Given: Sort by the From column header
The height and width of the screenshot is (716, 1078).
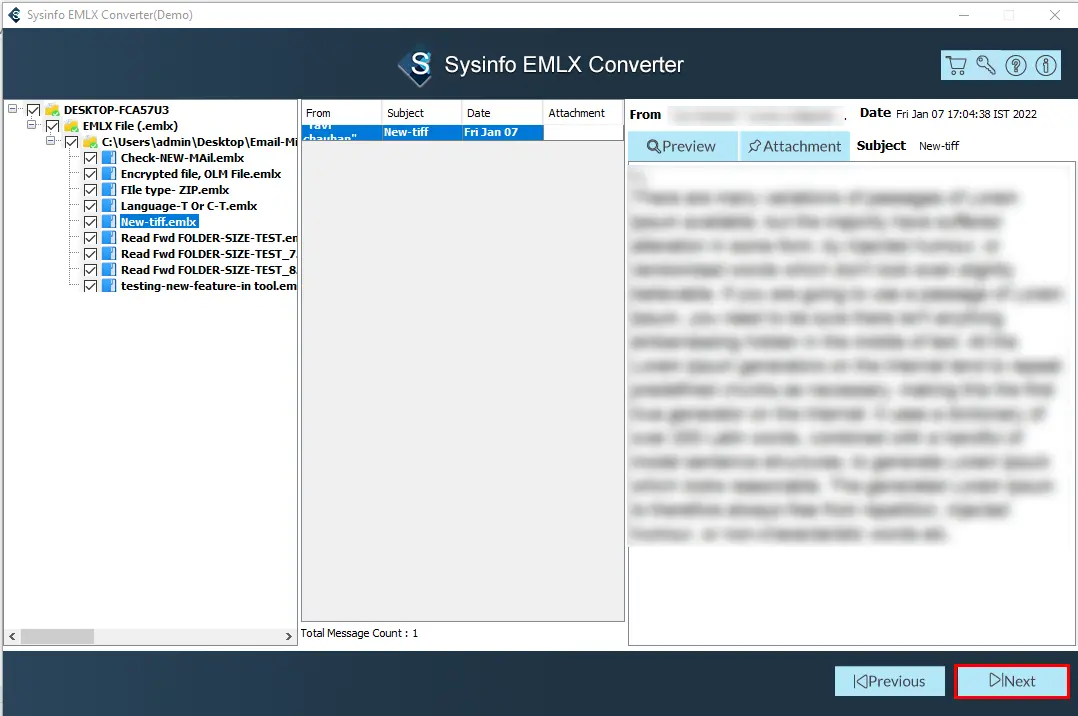Looking at the screenshot, I should [x=342, y=113].
